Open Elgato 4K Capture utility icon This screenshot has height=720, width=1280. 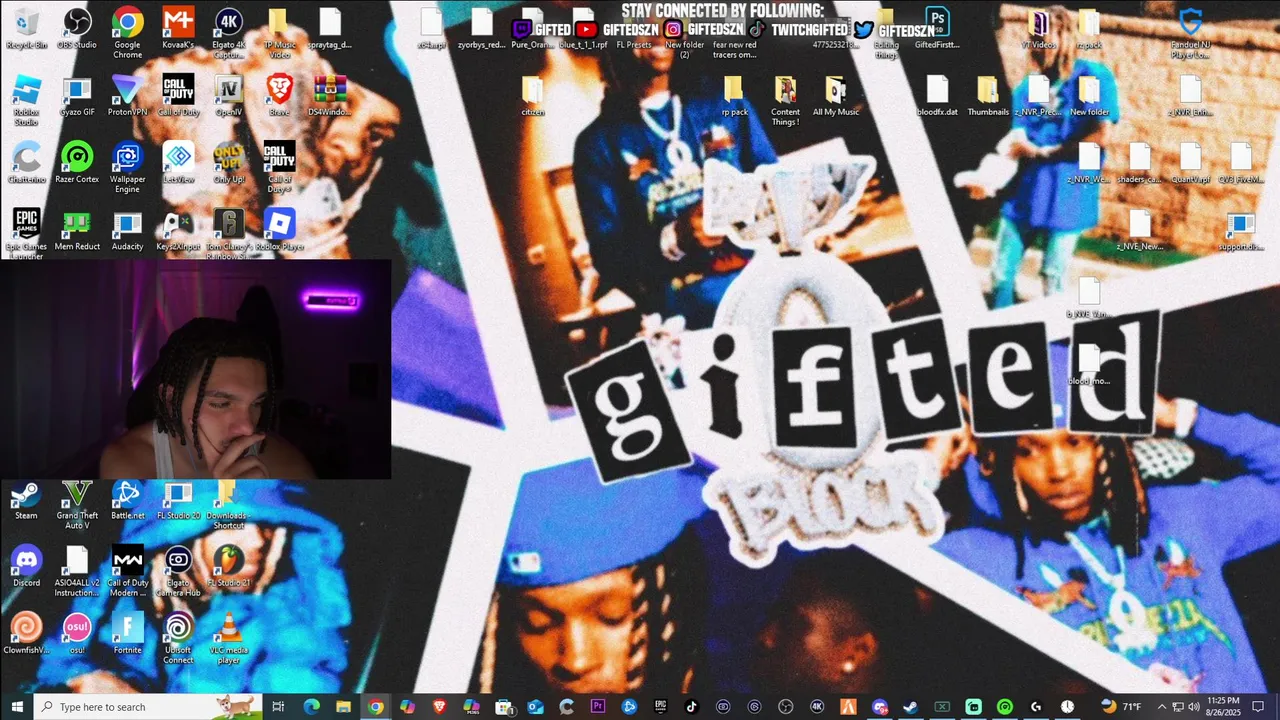pos(229,33)
